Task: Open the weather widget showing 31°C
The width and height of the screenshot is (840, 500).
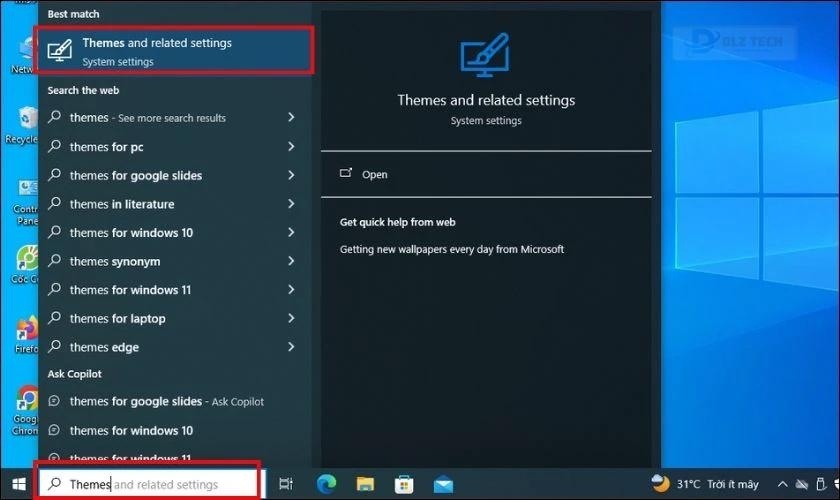Action: coord(705,484)
